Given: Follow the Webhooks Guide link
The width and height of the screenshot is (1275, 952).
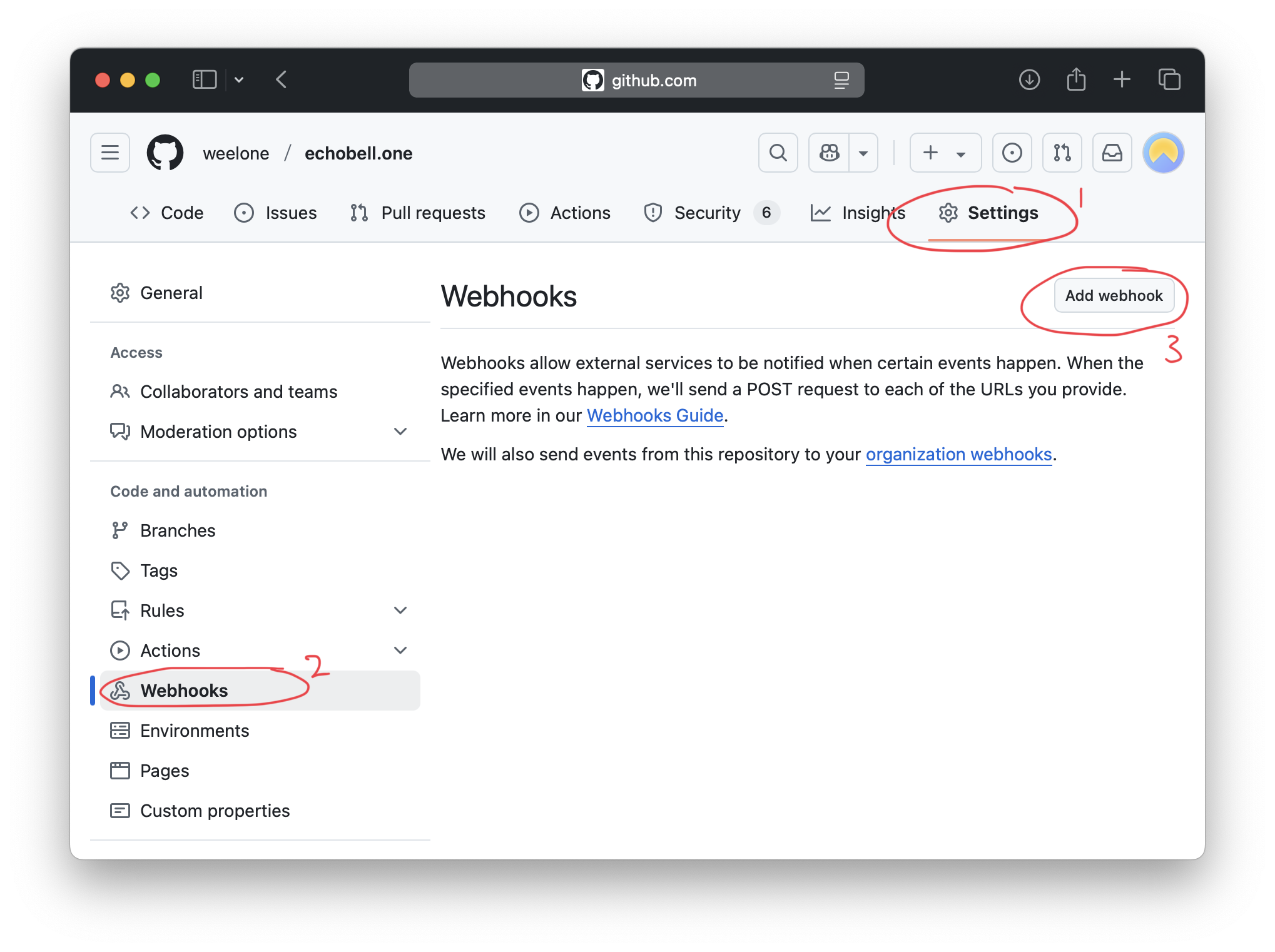Looking at the screenshot, I should (x=655, y=415).
